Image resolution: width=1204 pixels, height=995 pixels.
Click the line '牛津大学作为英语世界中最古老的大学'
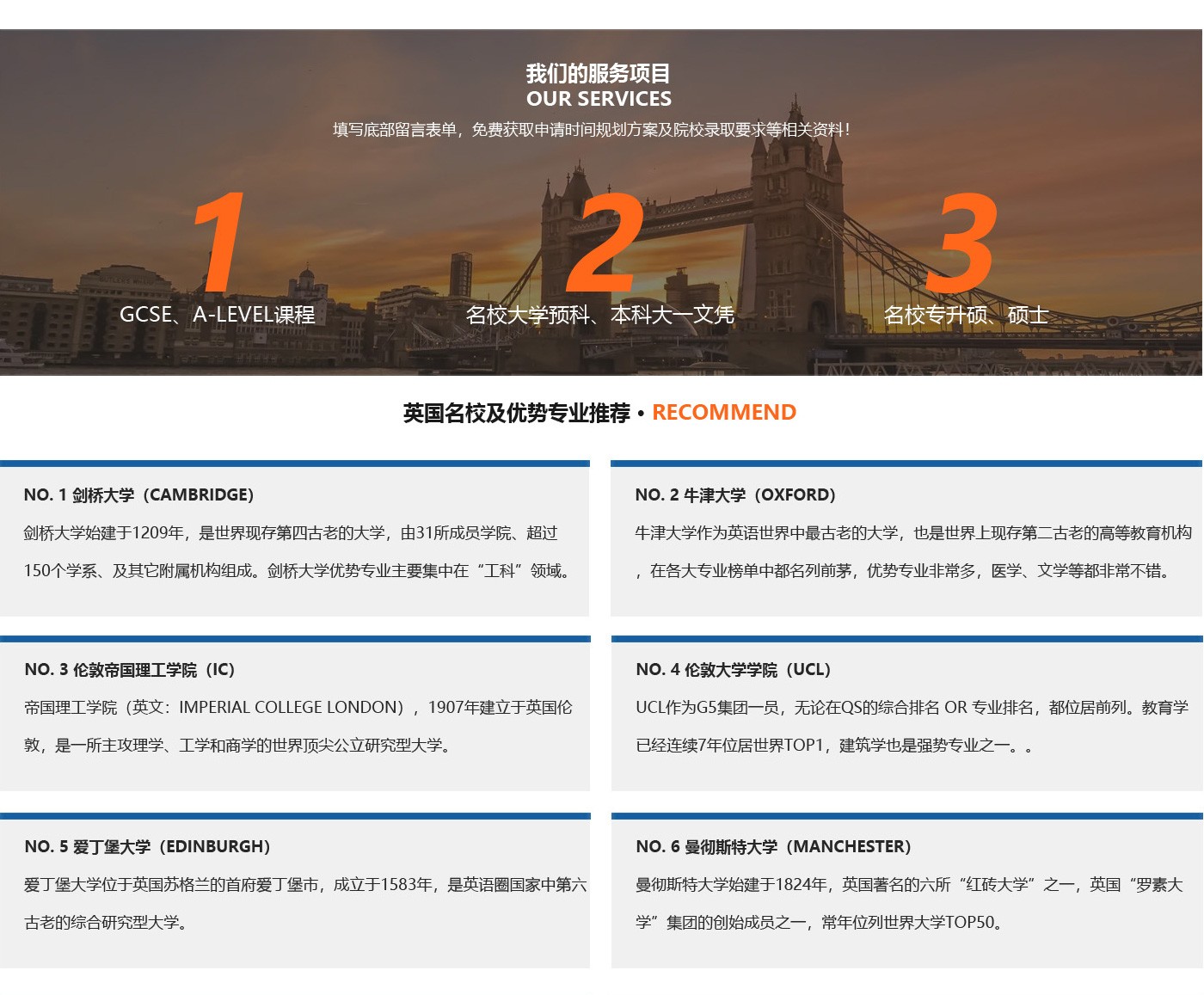click(913, 533)
